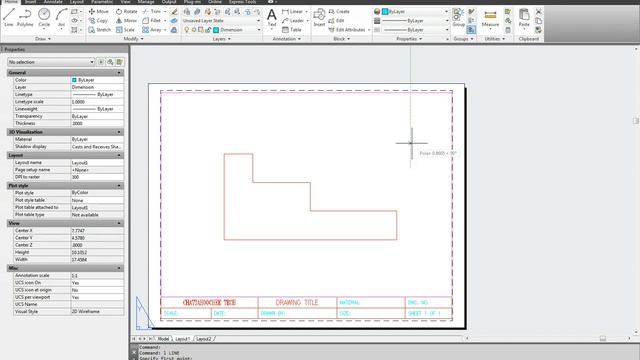Click the Table tool
640x360 pixels.
pos(291,30)
